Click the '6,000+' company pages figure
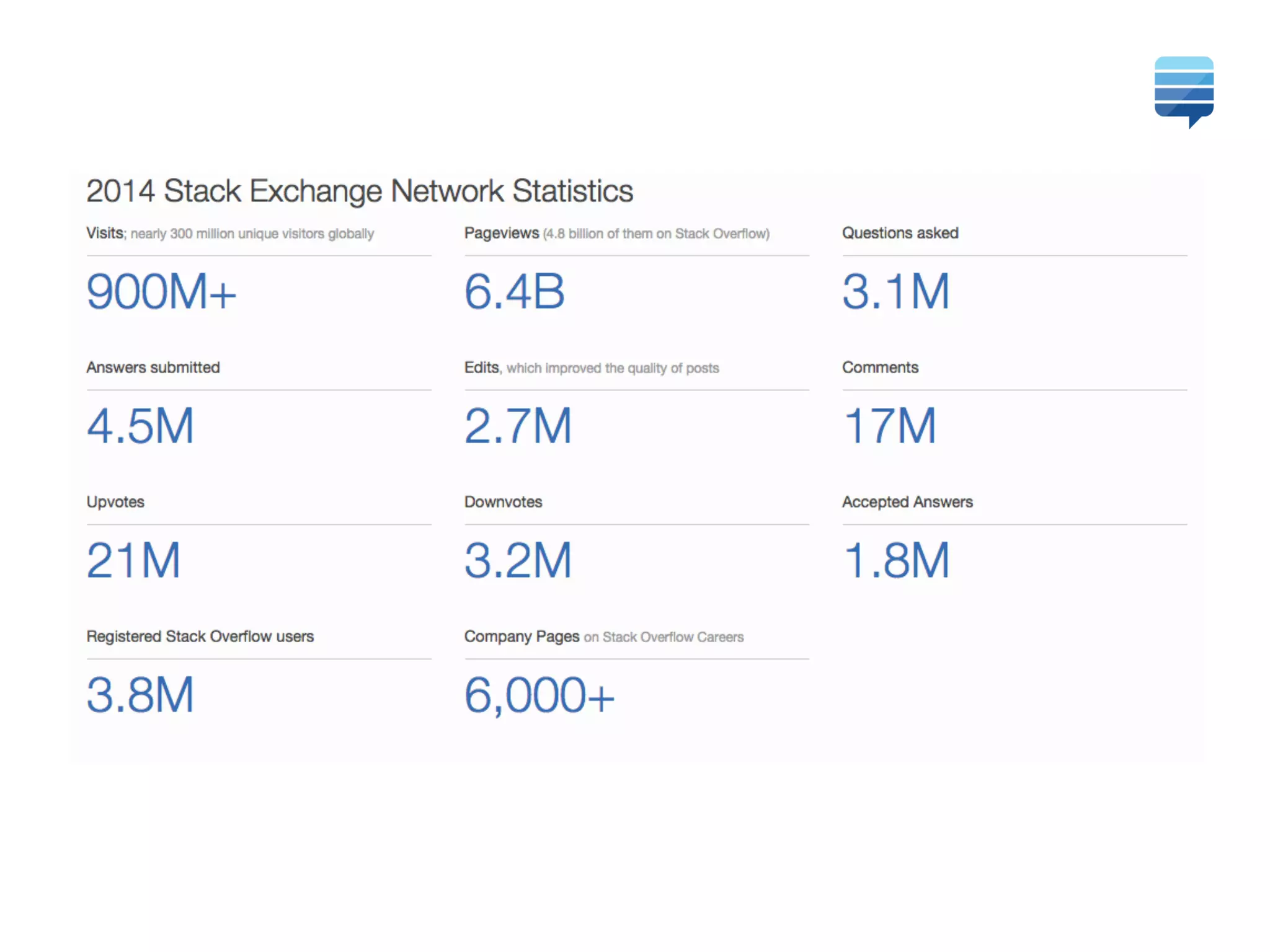1270x952 pixels. pos(540,696)
